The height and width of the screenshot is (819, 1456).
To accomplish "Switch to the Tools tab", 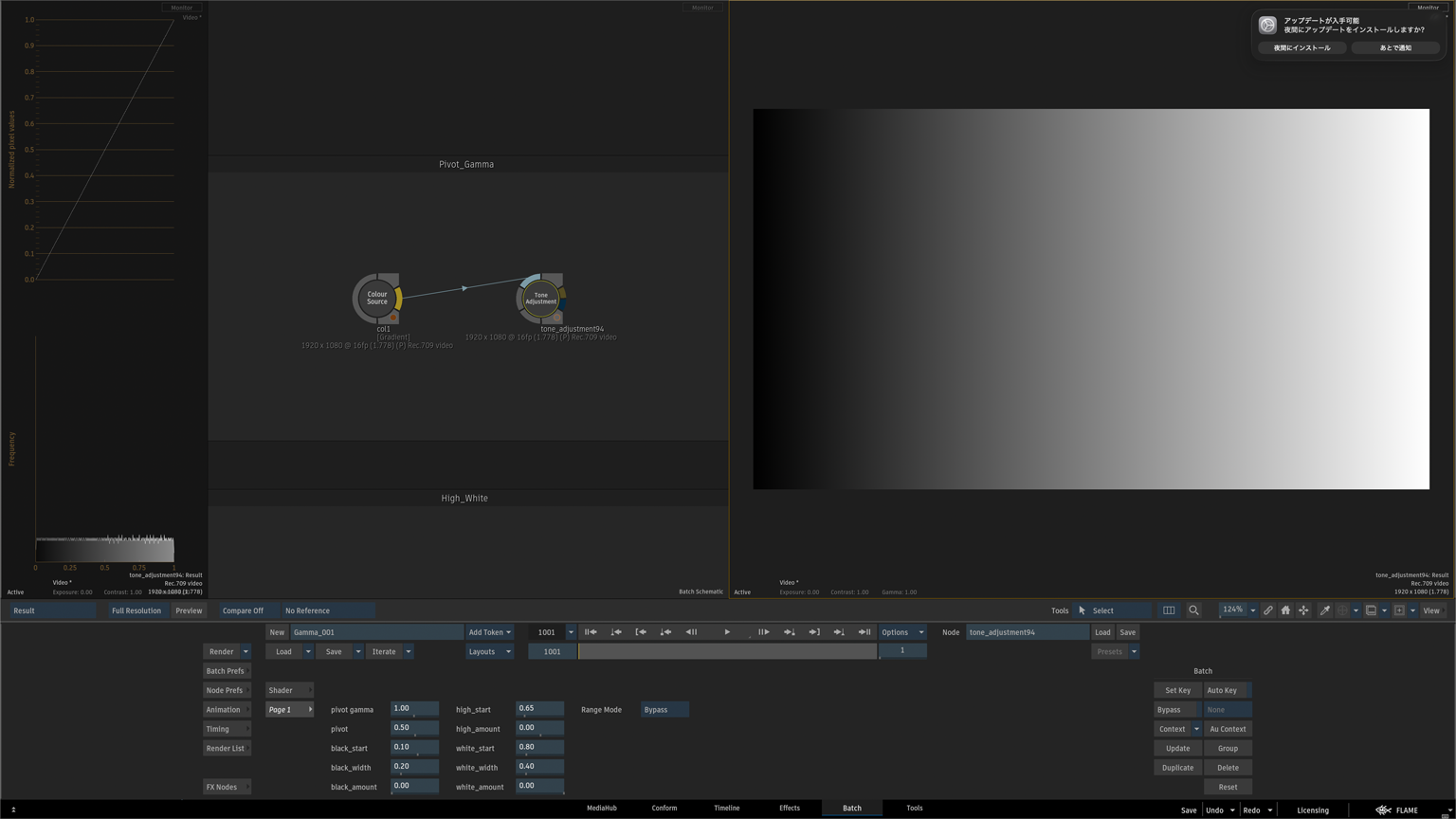I will click(915, 809).
